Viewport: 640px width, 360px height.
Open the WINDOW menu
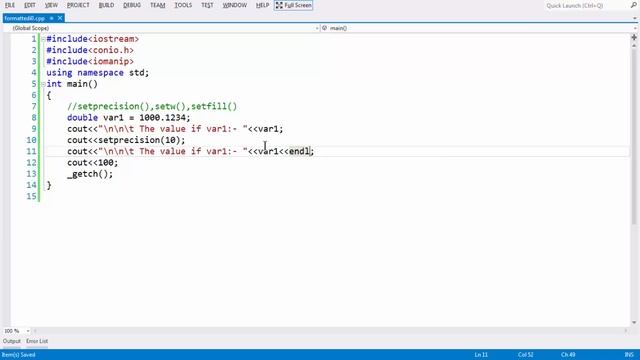coord(235,5)
